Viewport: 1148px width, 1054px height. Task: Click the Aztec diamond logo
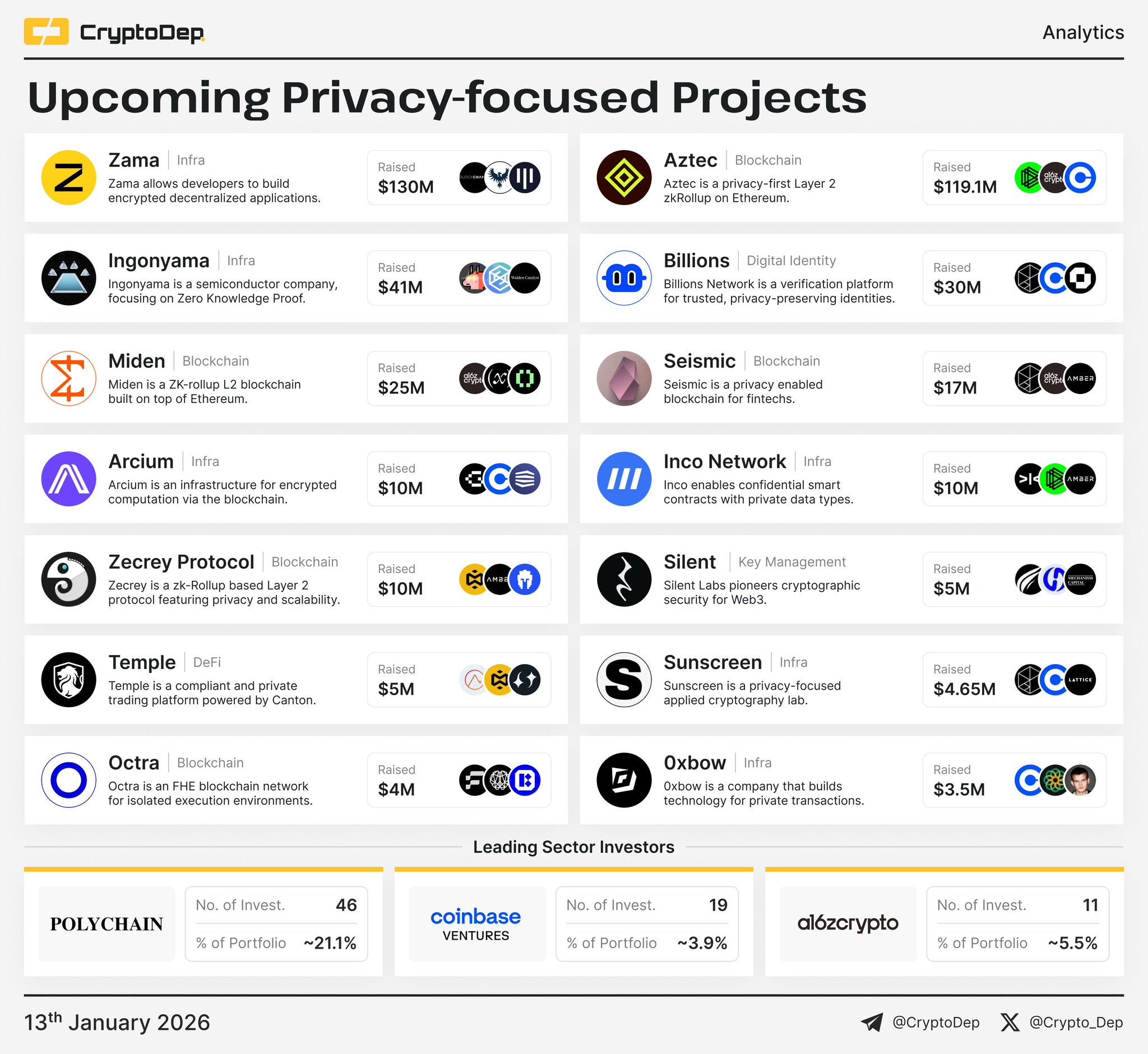click(x=624, y=178)
